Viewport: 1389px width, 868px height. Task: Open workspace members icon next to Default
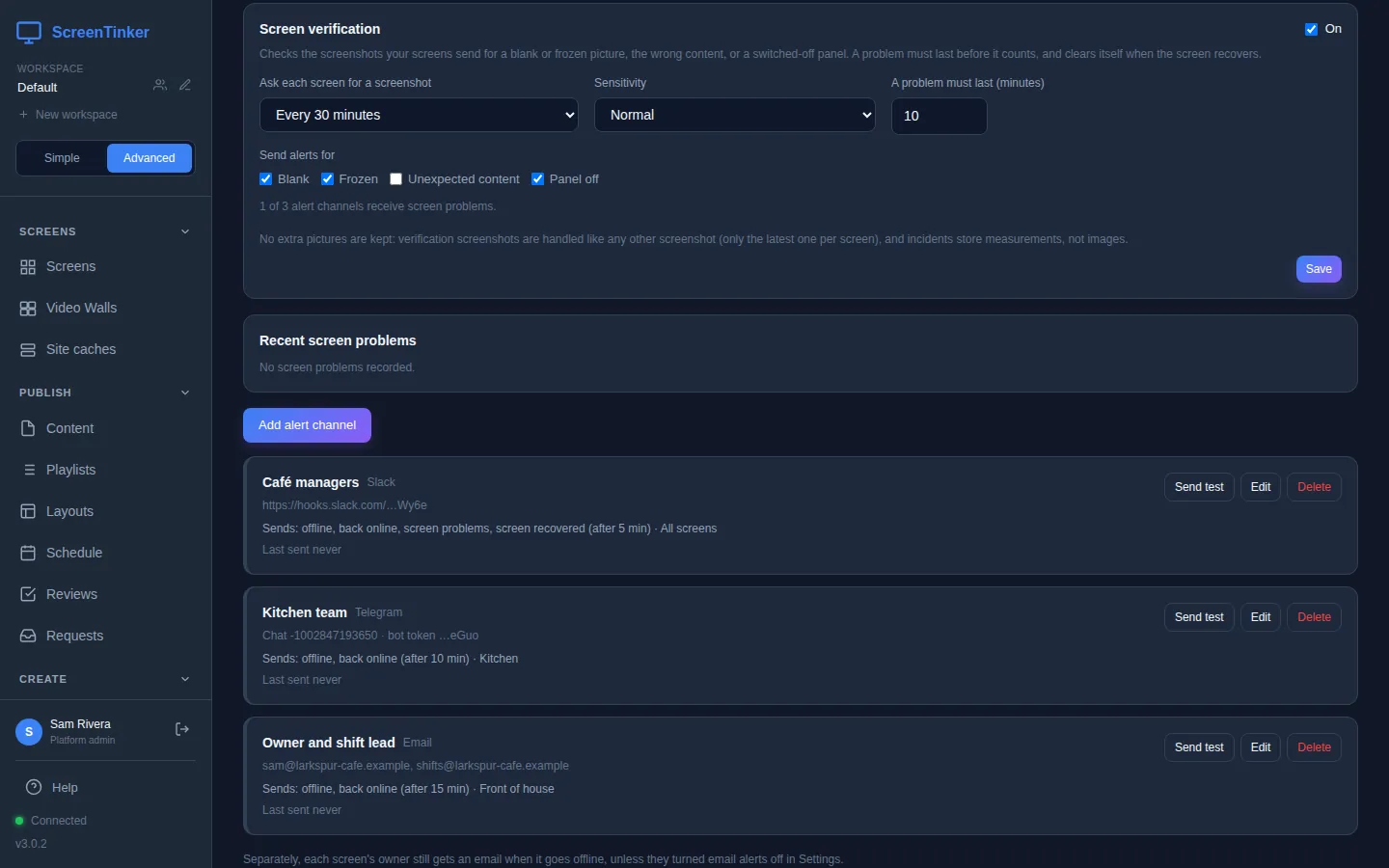pos(160,86)
